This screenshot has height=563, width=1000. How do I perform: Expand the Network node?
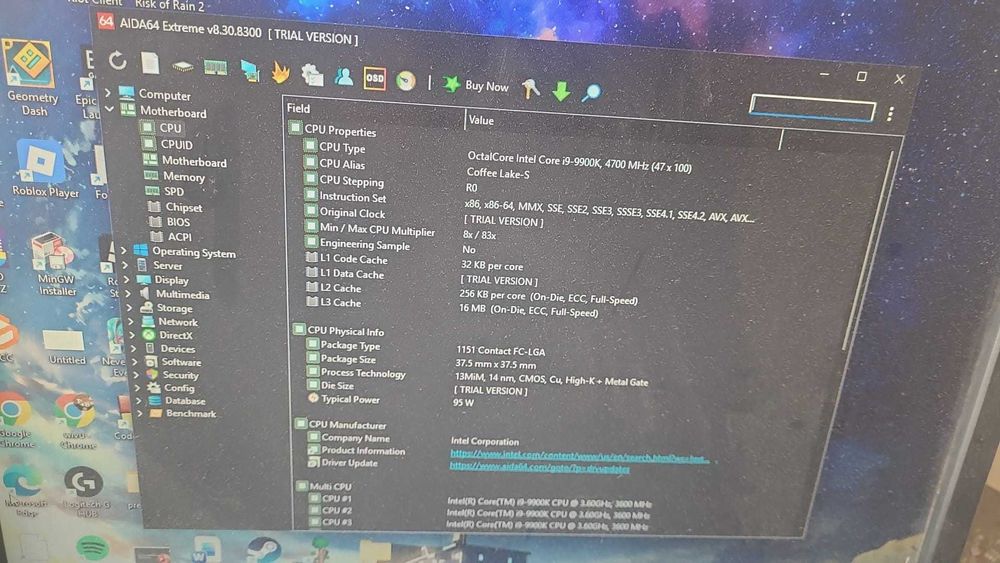[131, 321]
